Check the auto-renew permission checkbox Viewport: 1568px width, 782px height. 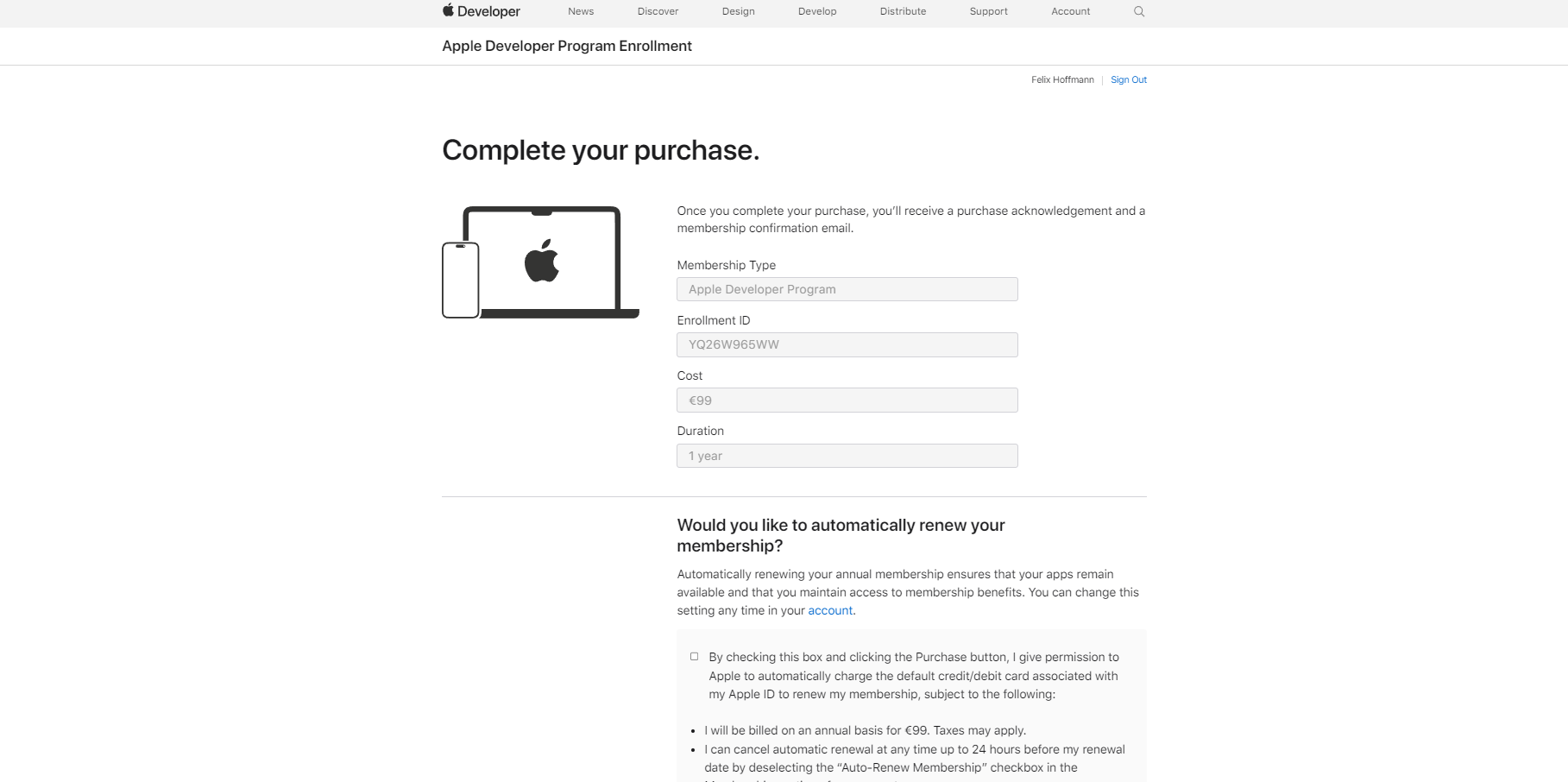click(x=694, y=657)
